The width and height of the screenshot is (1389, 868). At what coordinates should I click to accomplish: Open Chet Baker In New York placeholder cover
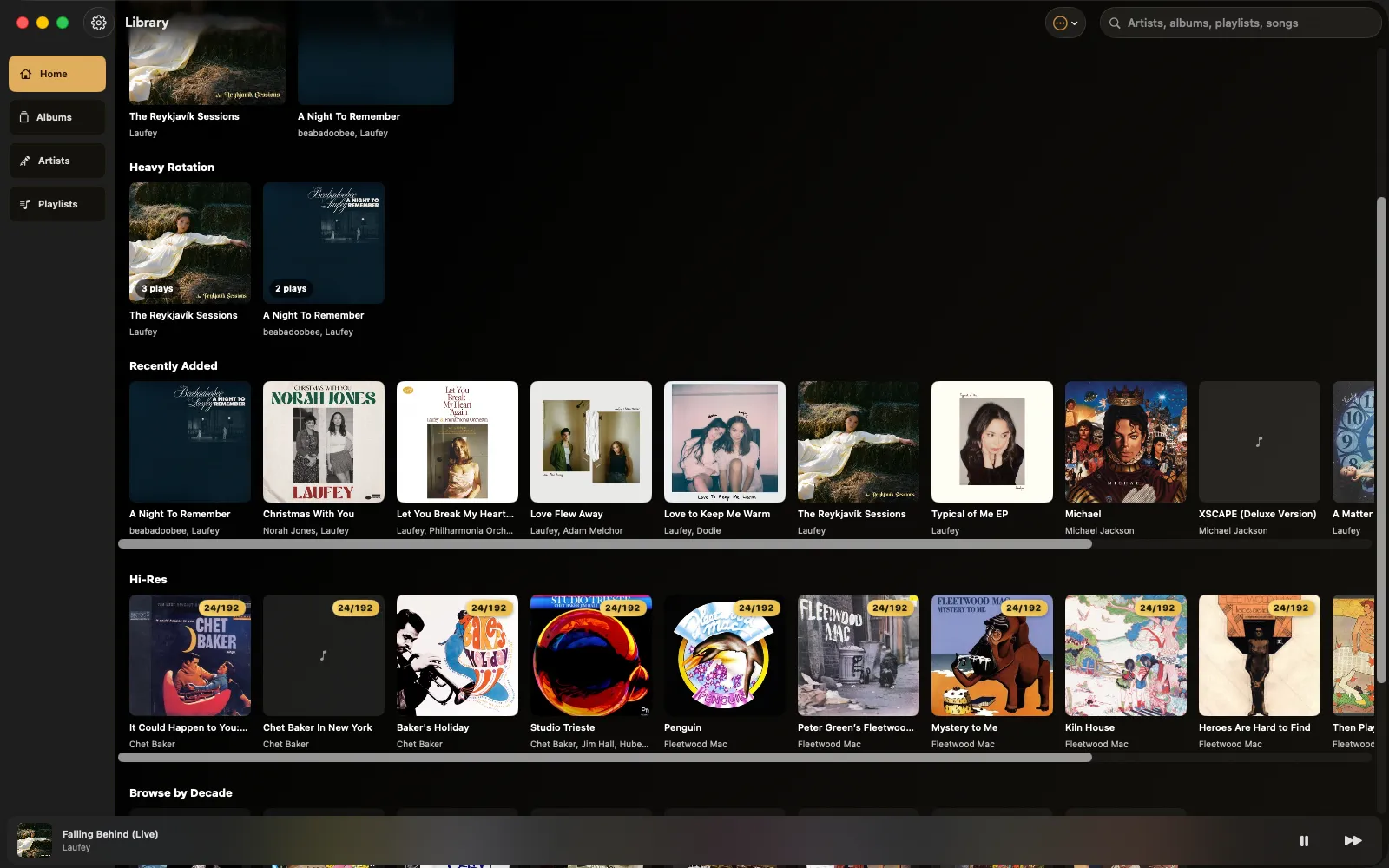[324, 655]
